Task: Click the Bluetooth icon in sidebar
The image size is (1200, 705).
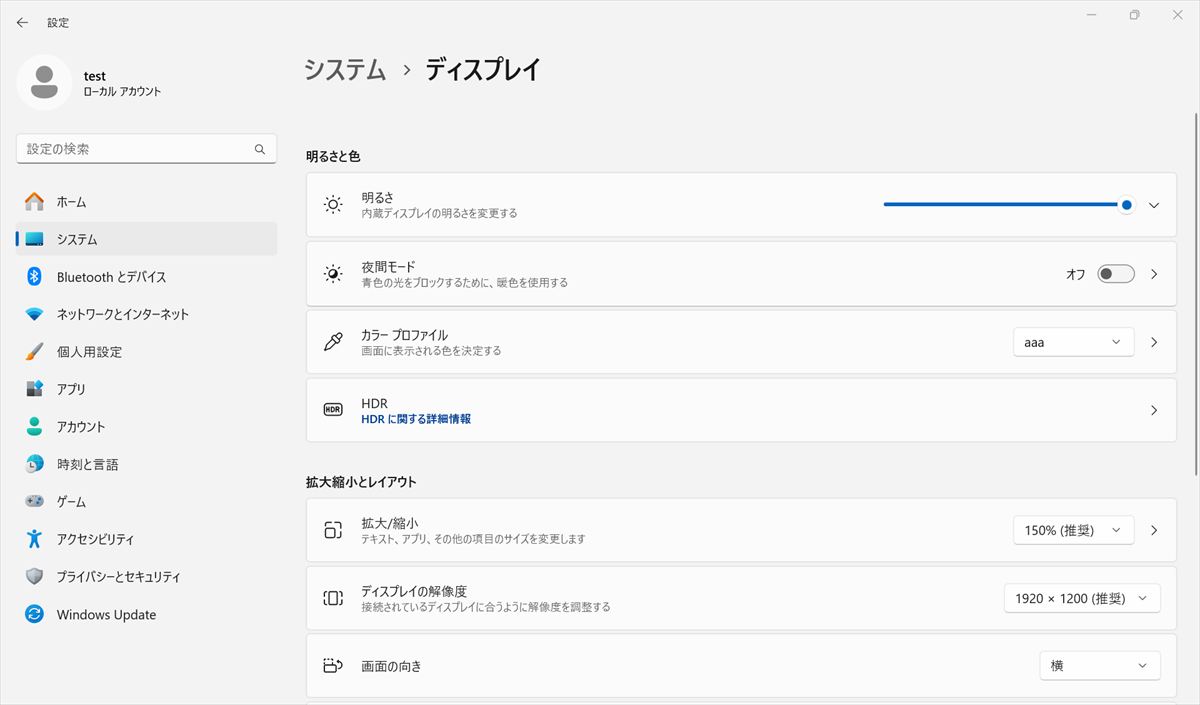Action: (34, 277)
